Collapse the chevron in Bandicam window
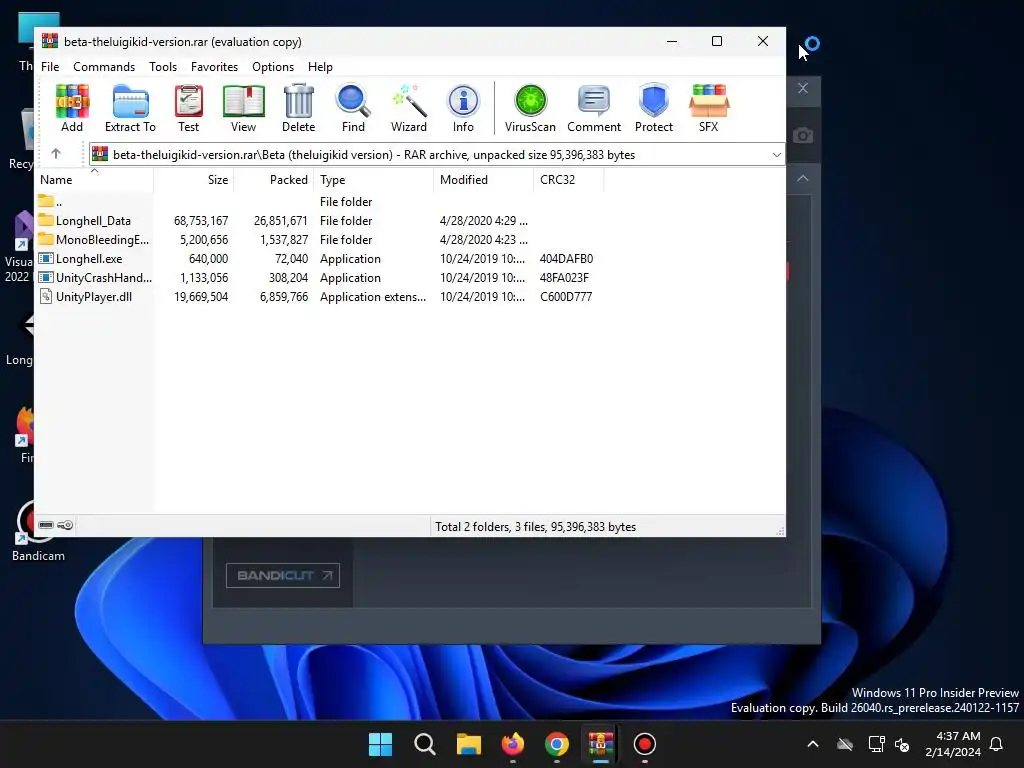Image resolution: width=1024 pixels, height=768 pixels. point(803,178)
